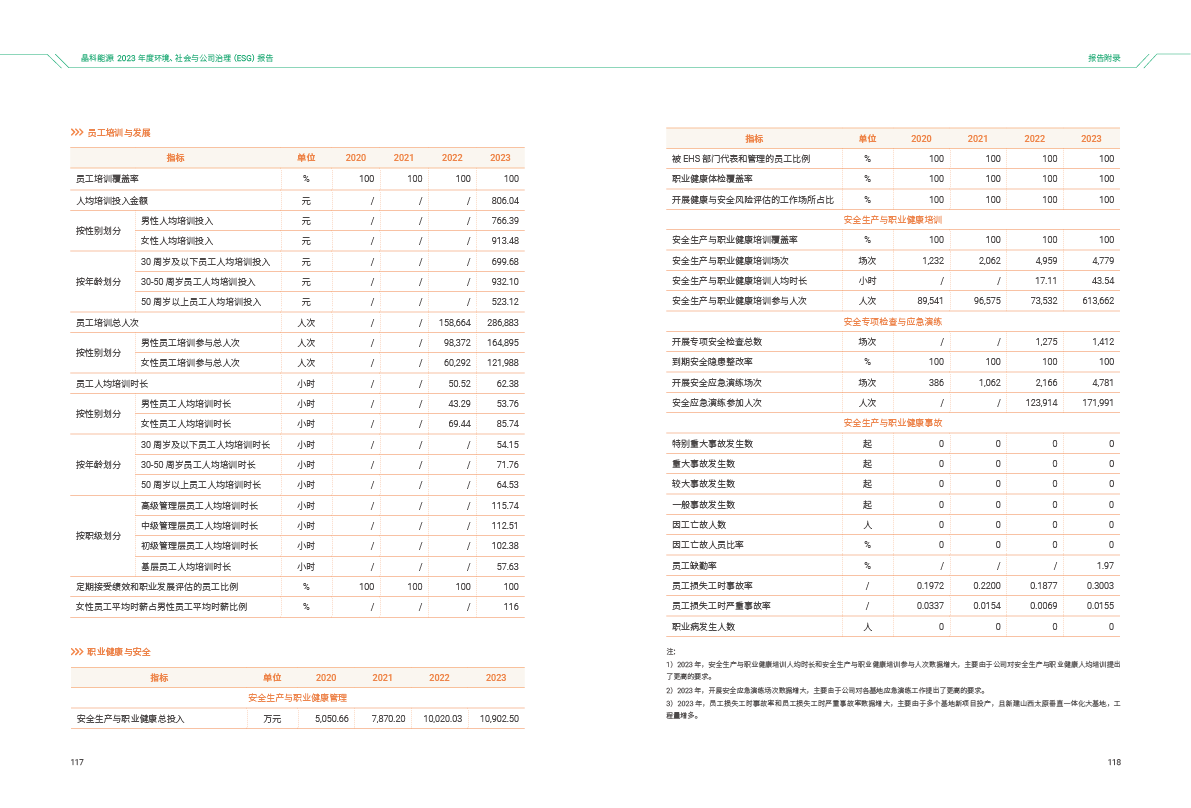Screen dimensions: 1191x808
Task: Click the 安全生产与职业健康培训 orange subheading
Action: tap(892, 219)
